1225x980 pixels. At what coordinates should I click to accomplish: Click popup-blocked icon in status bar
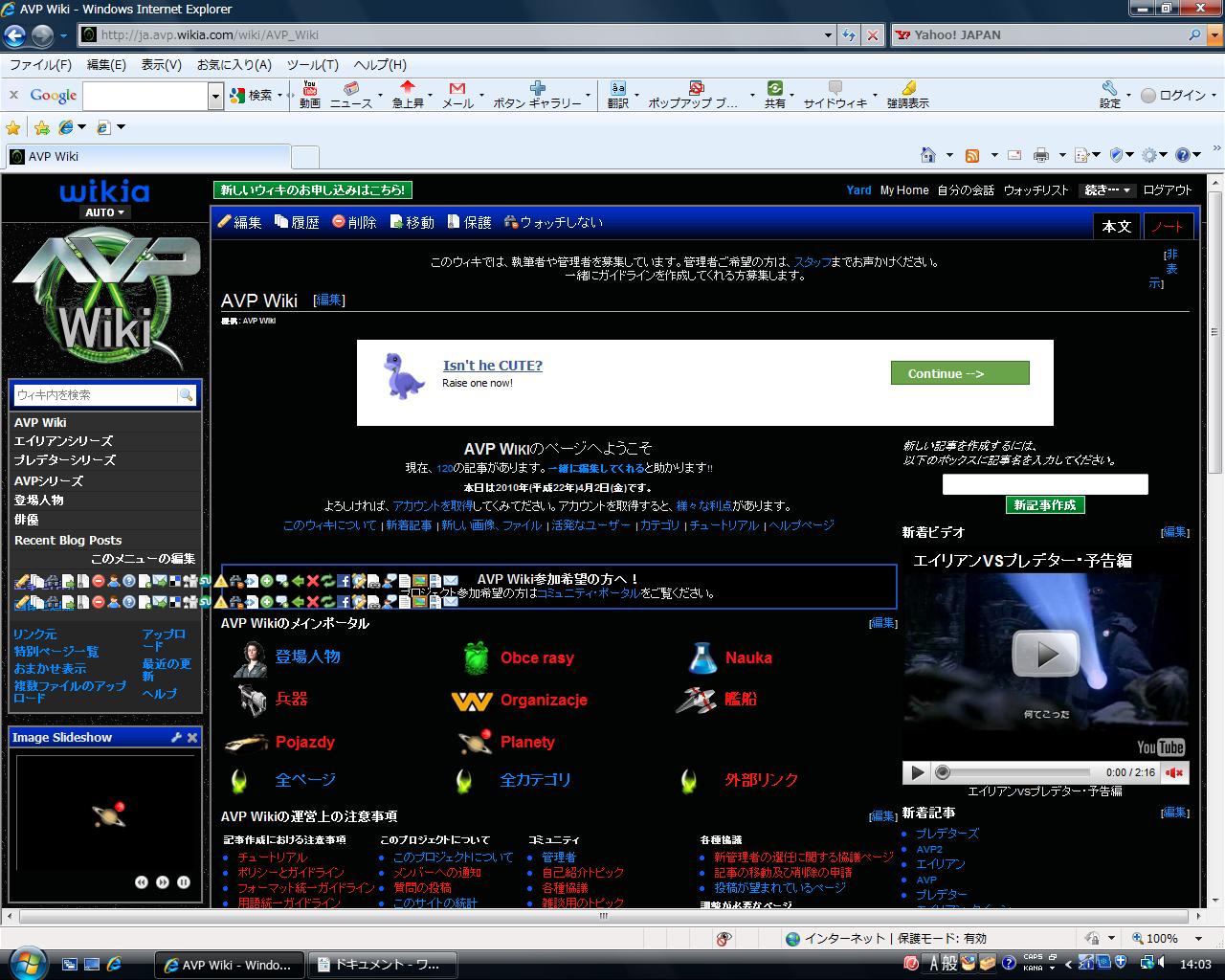pyautogui.click(x=724, y=939)
